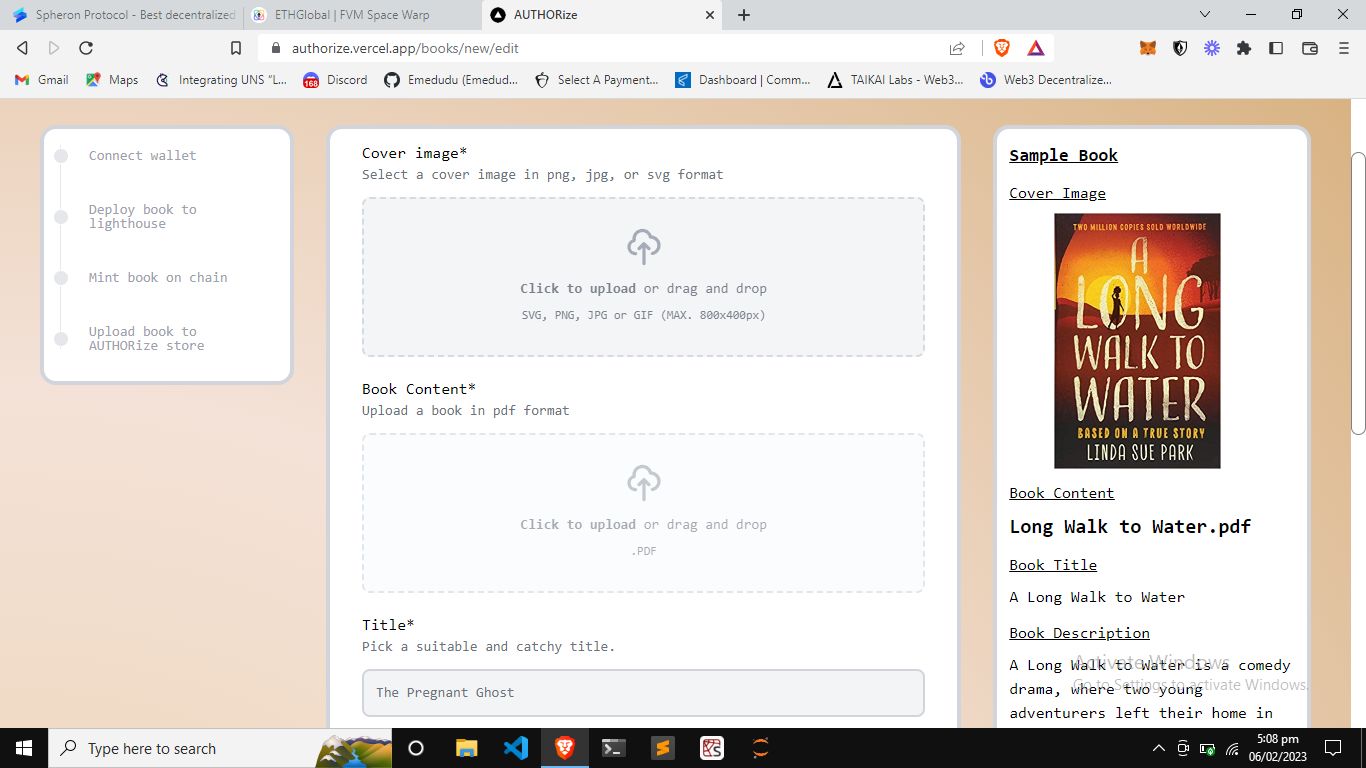
Task: Click the address bar URL
Action: 405,48
